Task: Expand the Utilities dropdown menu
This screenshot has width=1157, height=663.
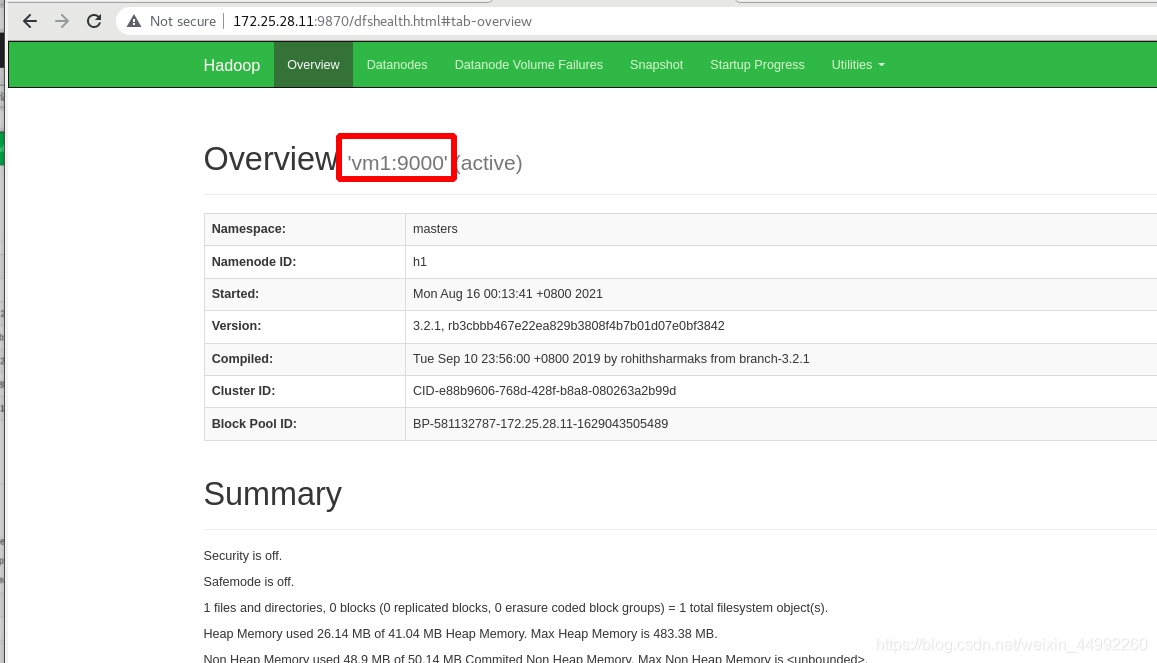Action: [858, 65]
